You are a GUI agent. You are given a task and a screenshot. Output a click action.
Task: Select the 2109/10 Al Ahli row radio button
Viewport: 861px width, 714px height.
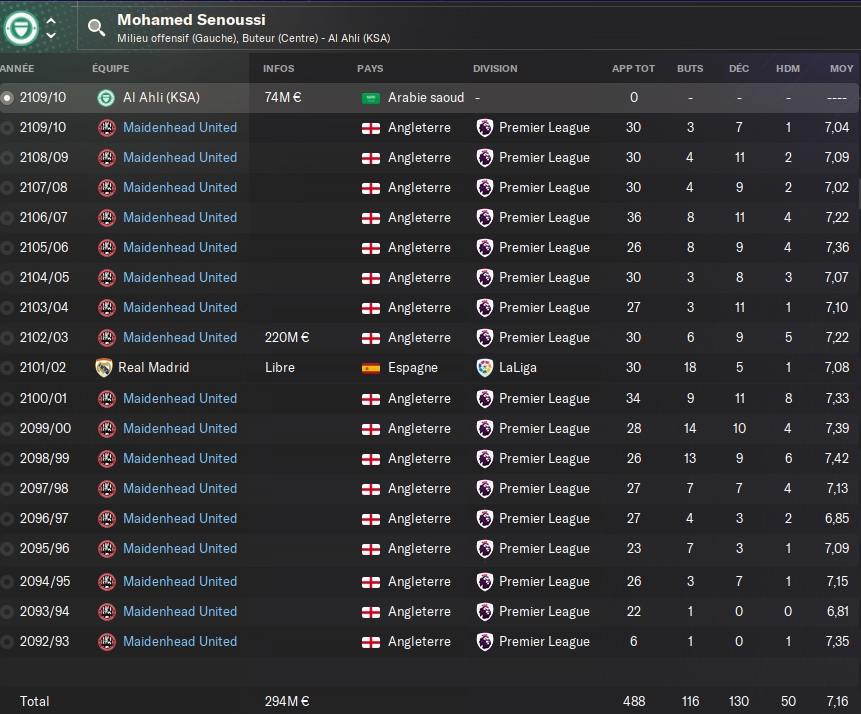[7, 98]
